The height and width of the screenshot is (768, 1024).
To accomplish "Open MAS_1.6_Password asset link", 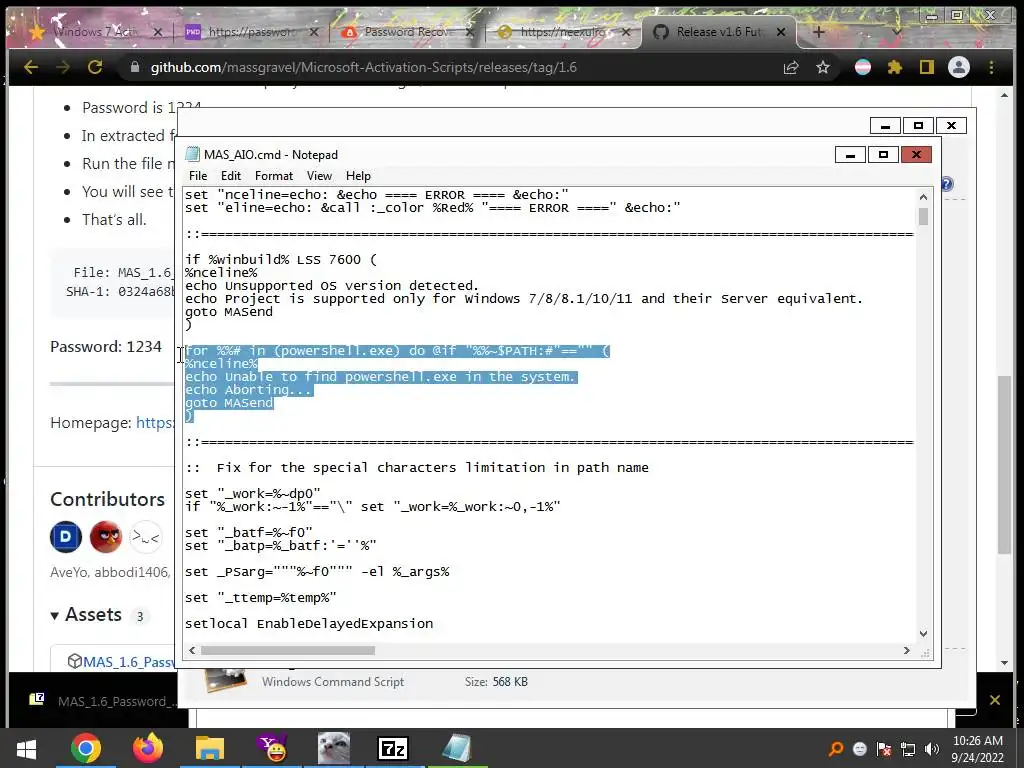I will [x=128, y=662].
